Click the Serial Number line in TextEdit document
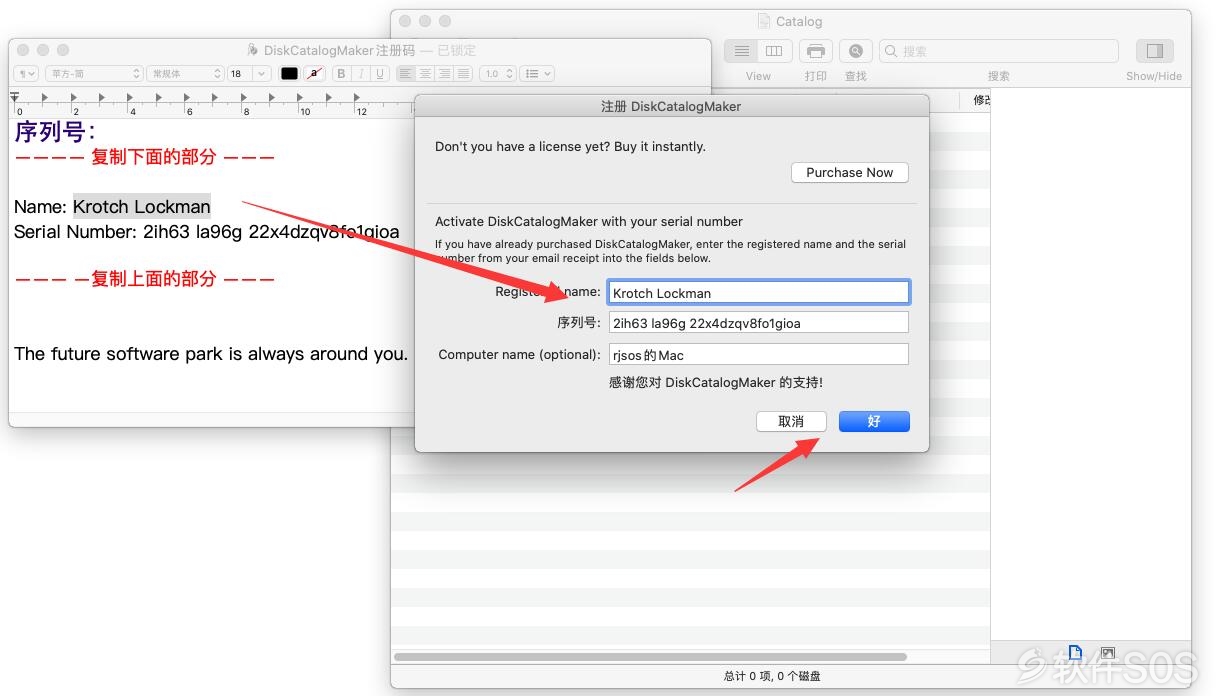1216x696 pixels. [207, 232]
